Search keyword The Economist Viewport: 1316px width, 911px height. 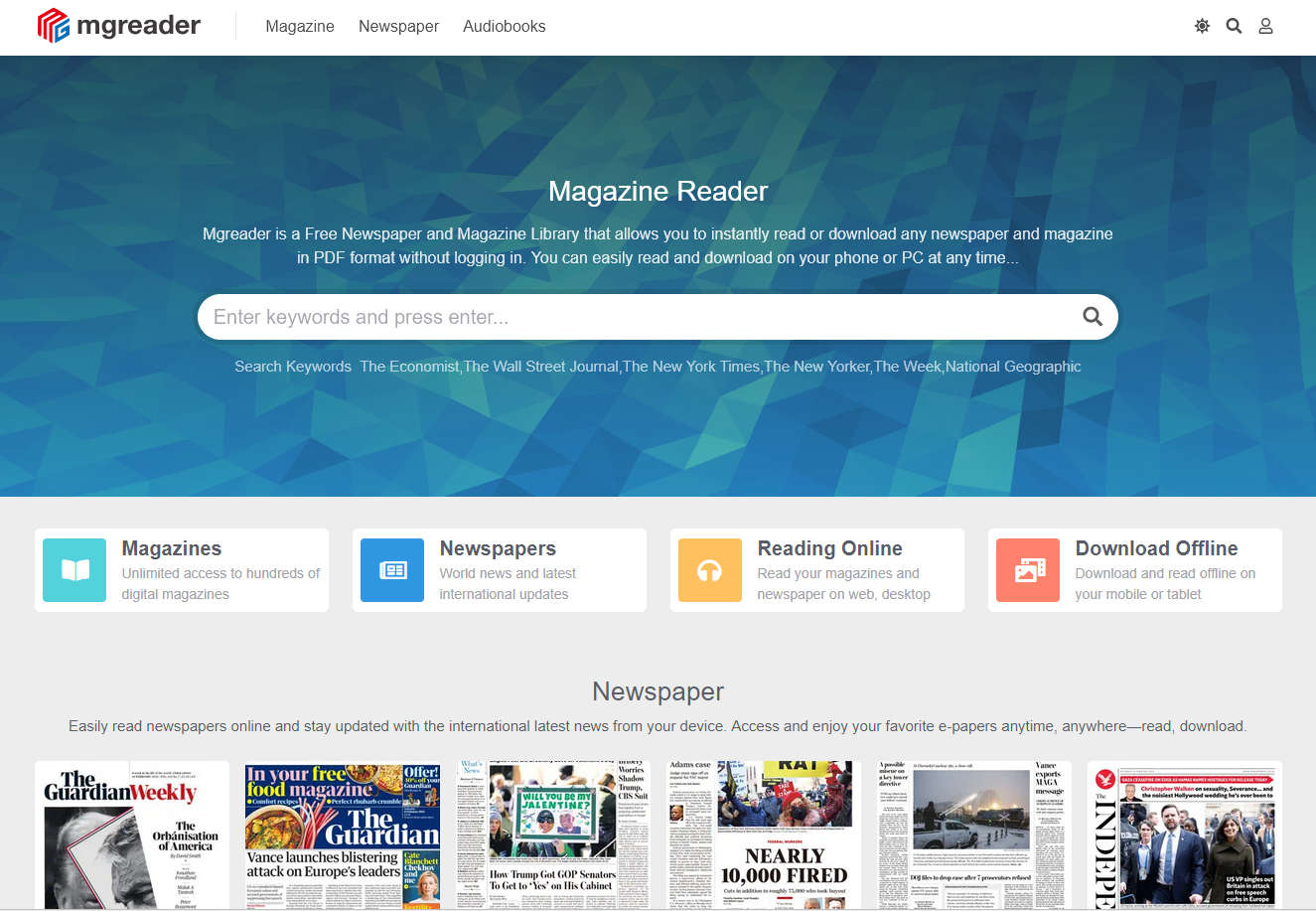point(410,367)
